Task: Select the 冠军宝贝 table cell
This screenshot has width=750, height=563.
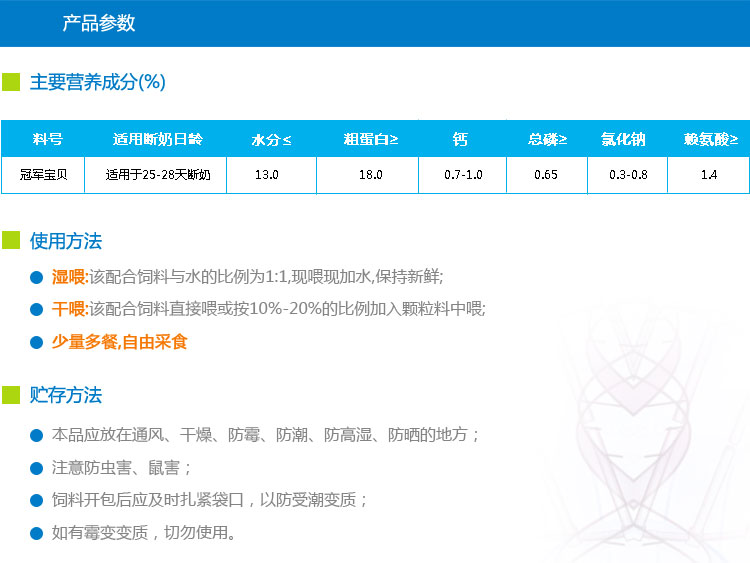Action: 42,175
